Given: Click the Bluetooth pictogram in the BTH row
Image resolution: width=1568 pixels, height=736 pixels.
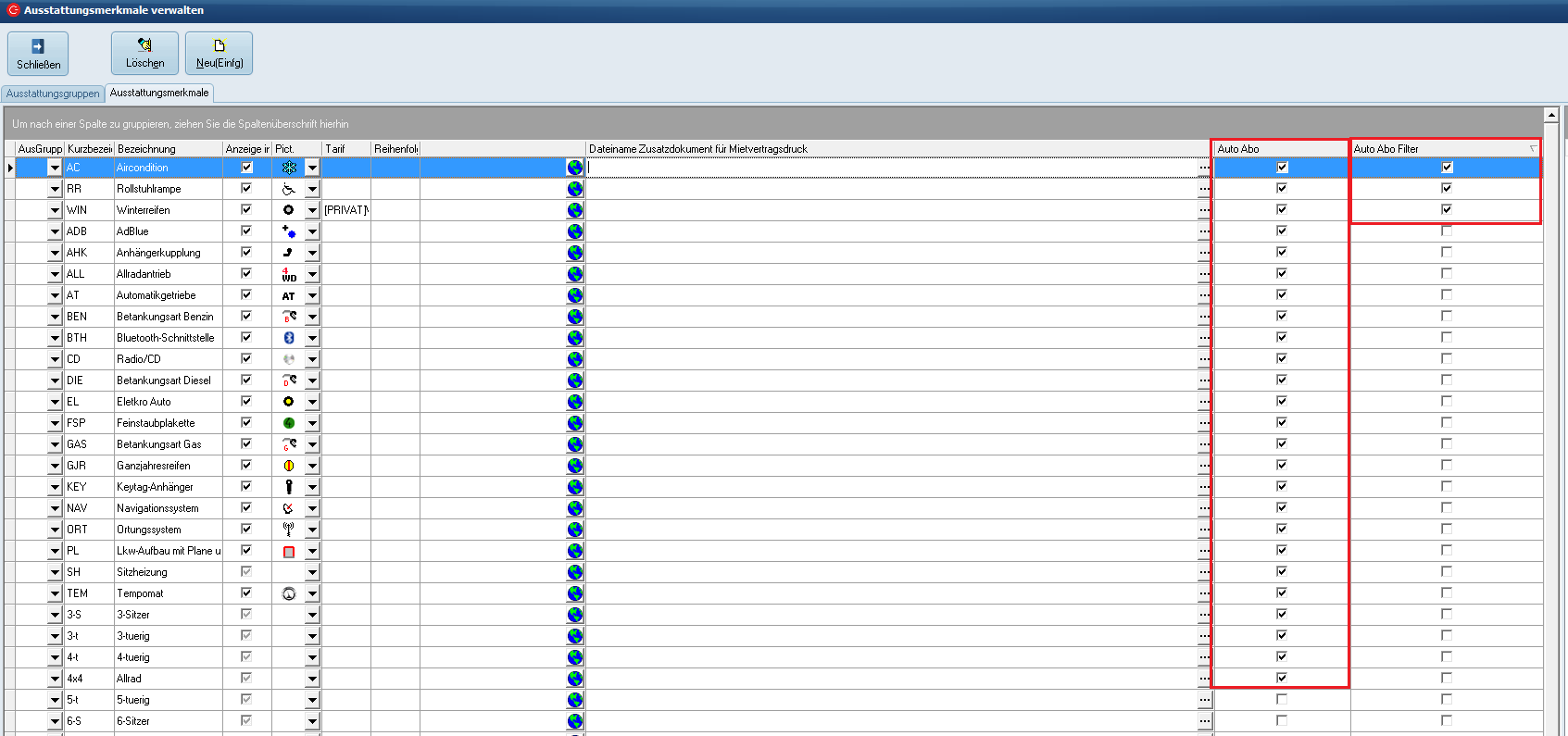Looking at the screenshot, I should [289, 338].
